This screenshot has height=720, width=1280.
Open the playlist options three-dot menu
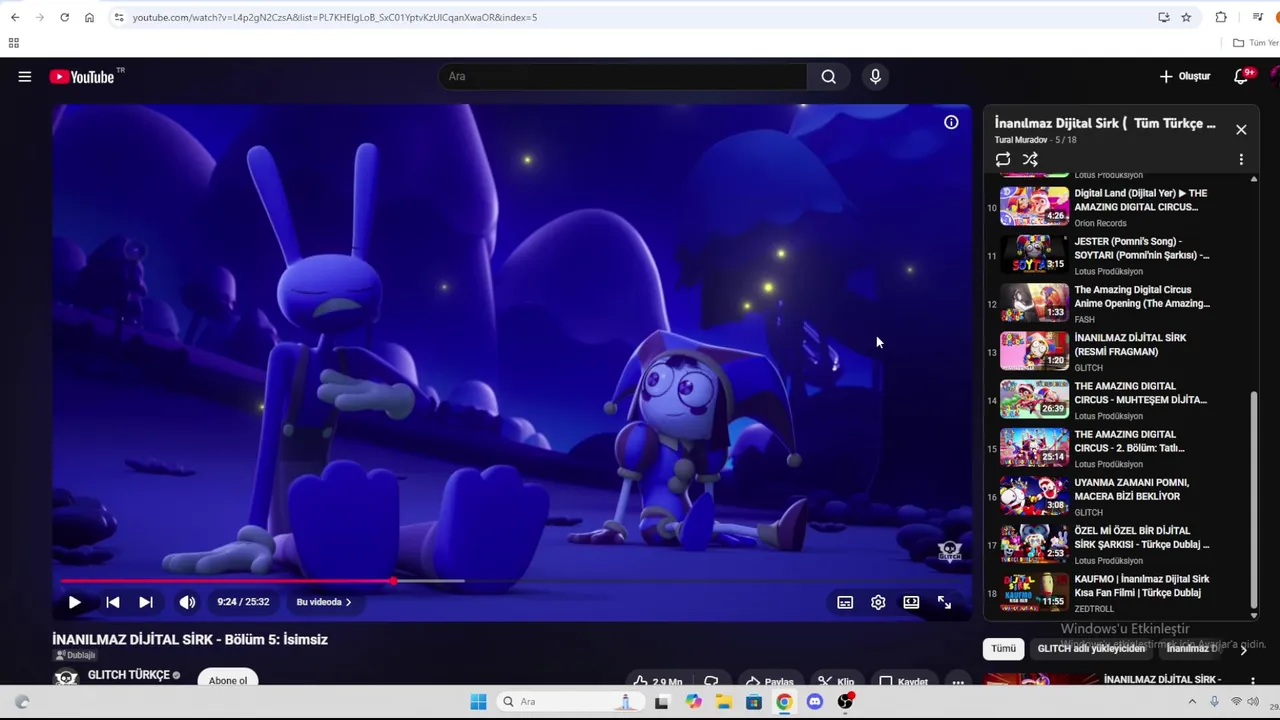1241,160
